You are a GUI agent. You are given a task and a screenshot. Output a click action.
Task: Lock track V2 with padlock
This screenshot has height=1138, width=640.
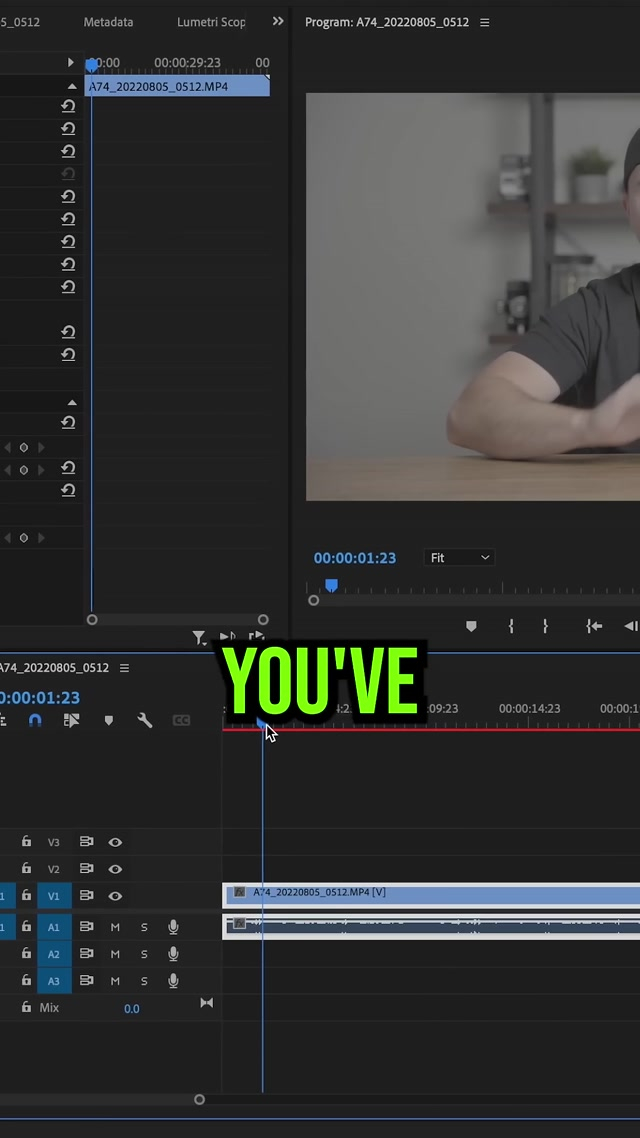(26, 868)
